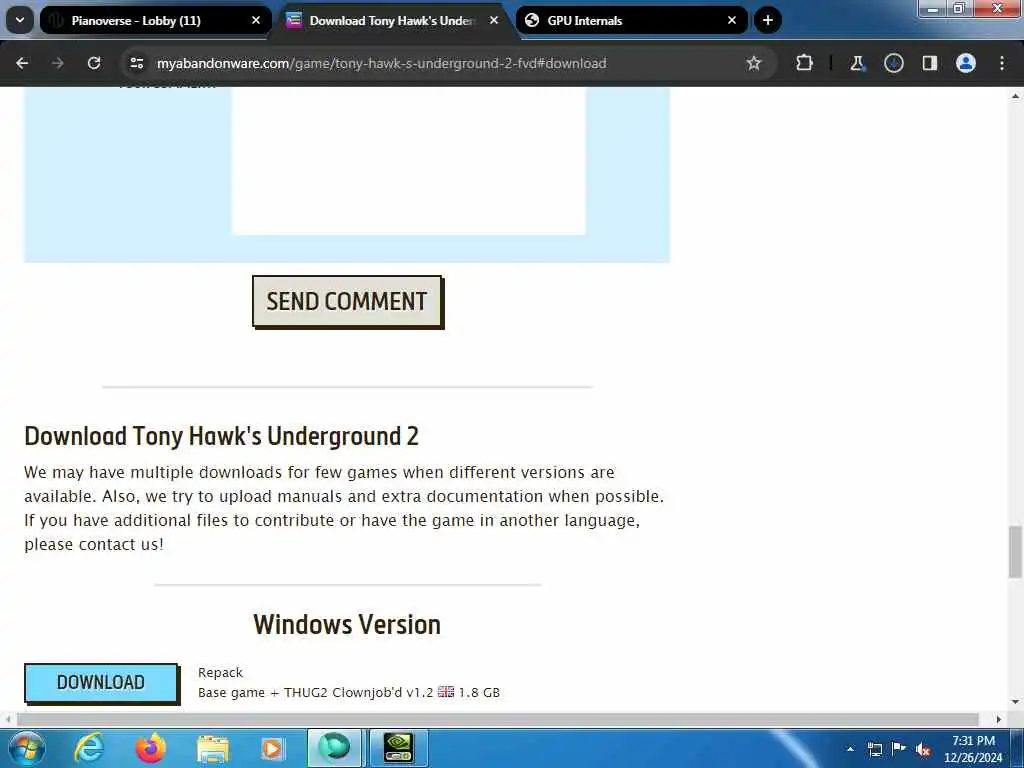The height and width of the screenshot is (768, 1024).
Task: View site information icon in address bar
Action: point(136,63)
